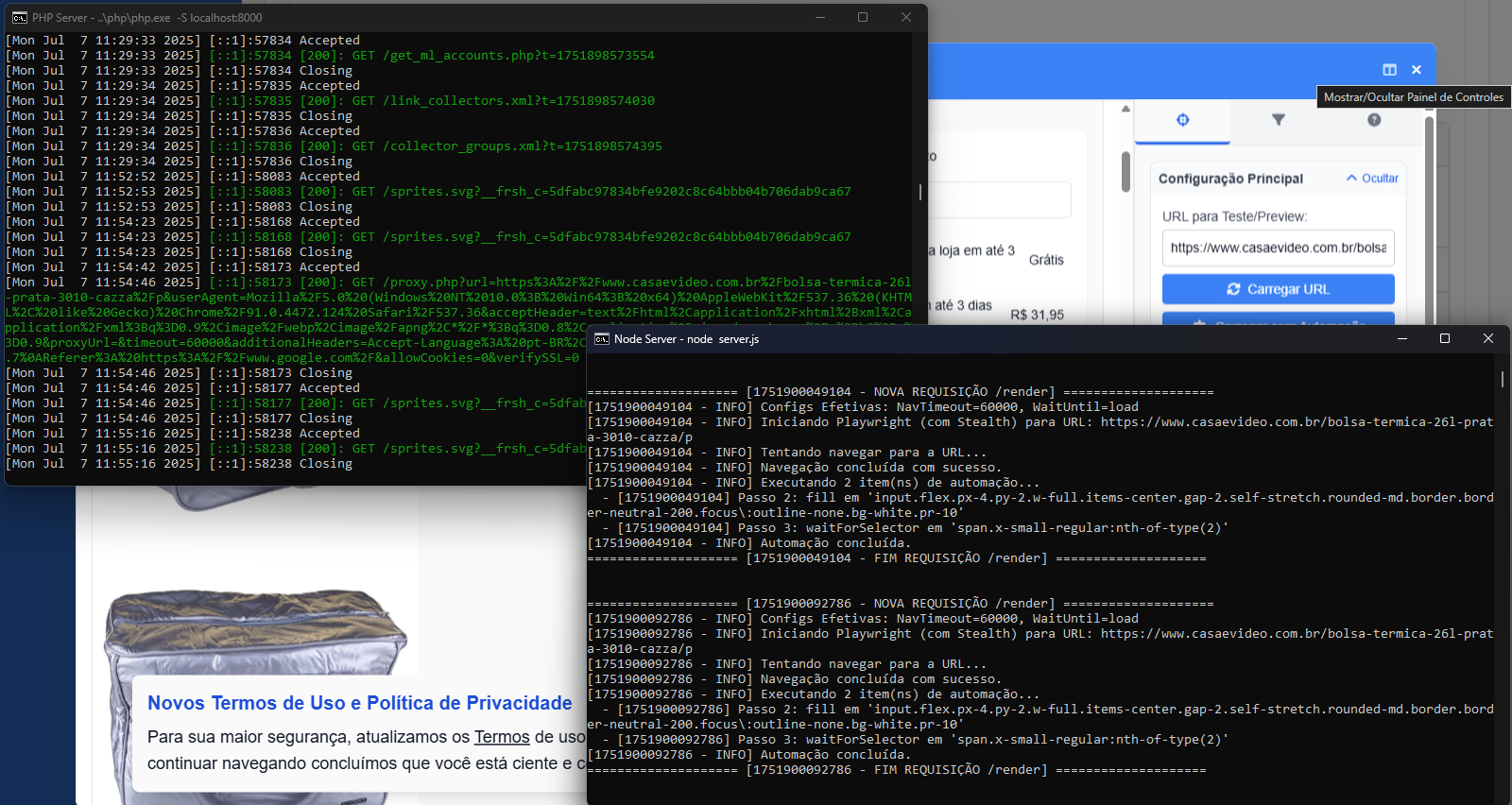This screenshot has height=805, width=1512.
Task: Click the preview pane scroll-up arrow
Action: click(1125, 110)
